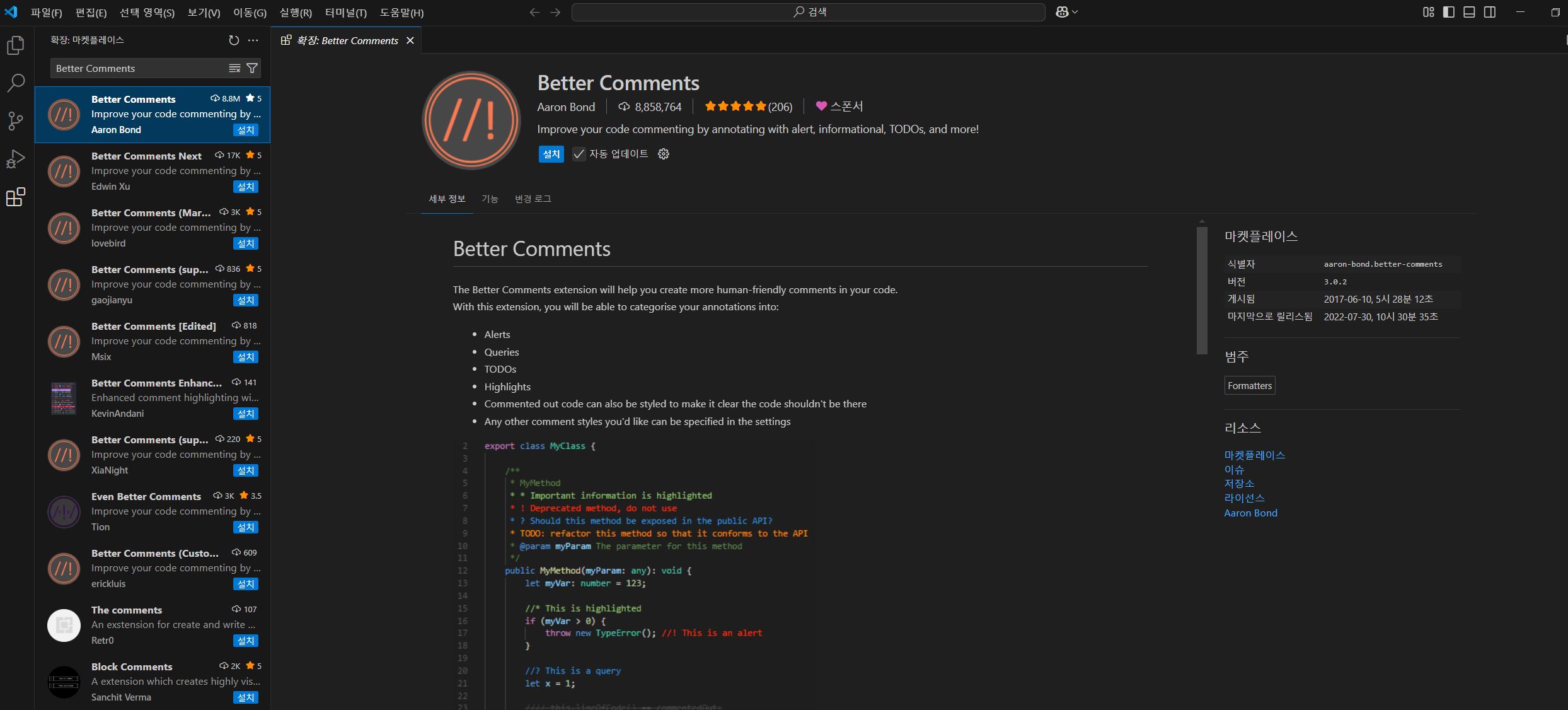
Task: Open the Search view in activity bar
Action: pos(16,83)
